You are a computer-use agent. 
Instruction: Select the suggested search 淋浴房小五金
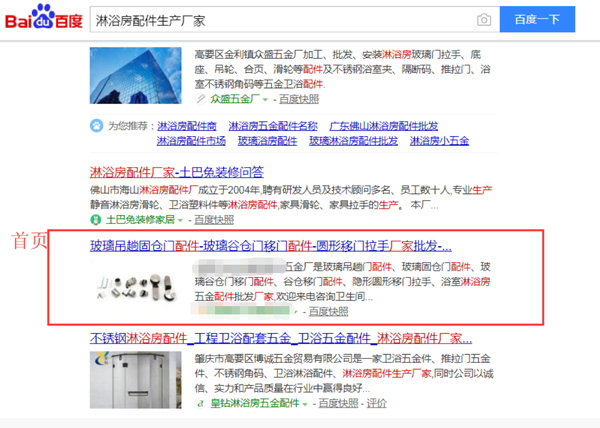(x=439, y=141)
